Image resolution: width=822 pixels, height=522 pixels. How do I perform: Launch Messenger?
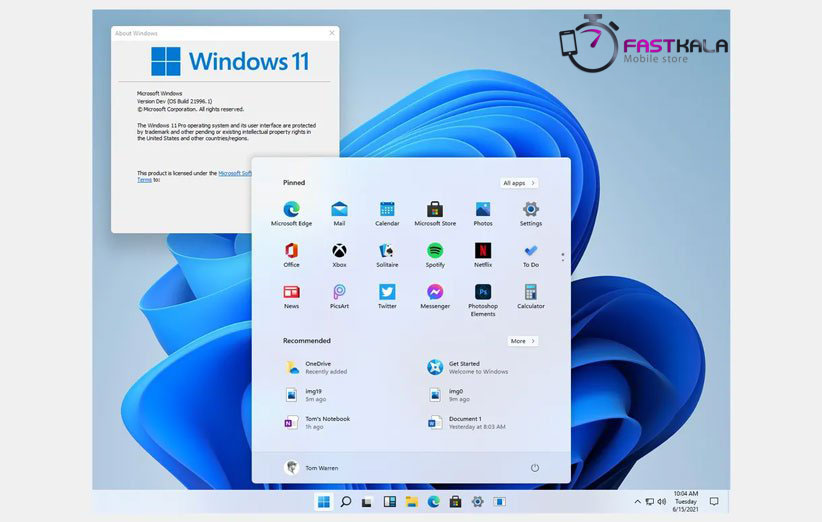point(435,296)
